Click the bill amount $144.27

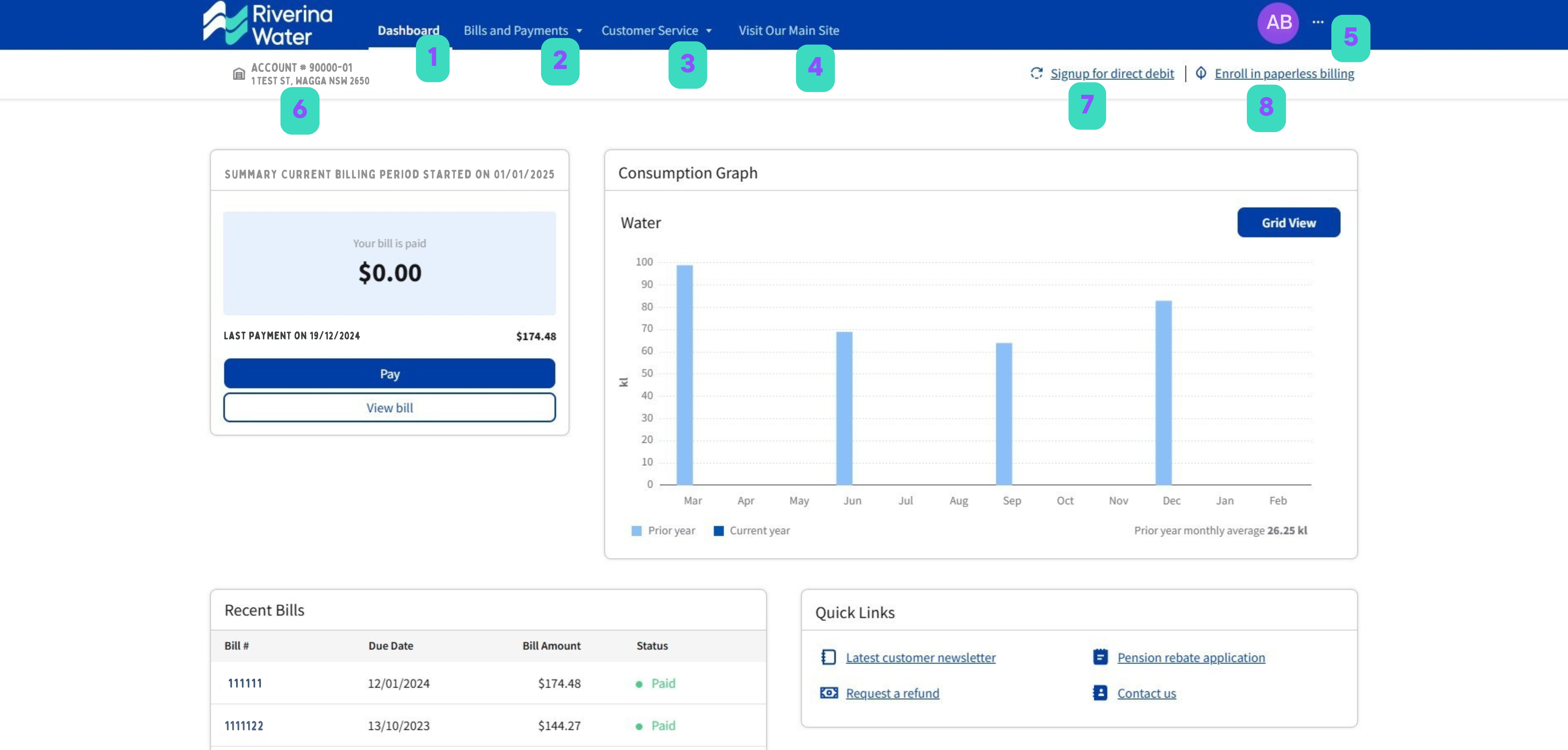point(559,726)
